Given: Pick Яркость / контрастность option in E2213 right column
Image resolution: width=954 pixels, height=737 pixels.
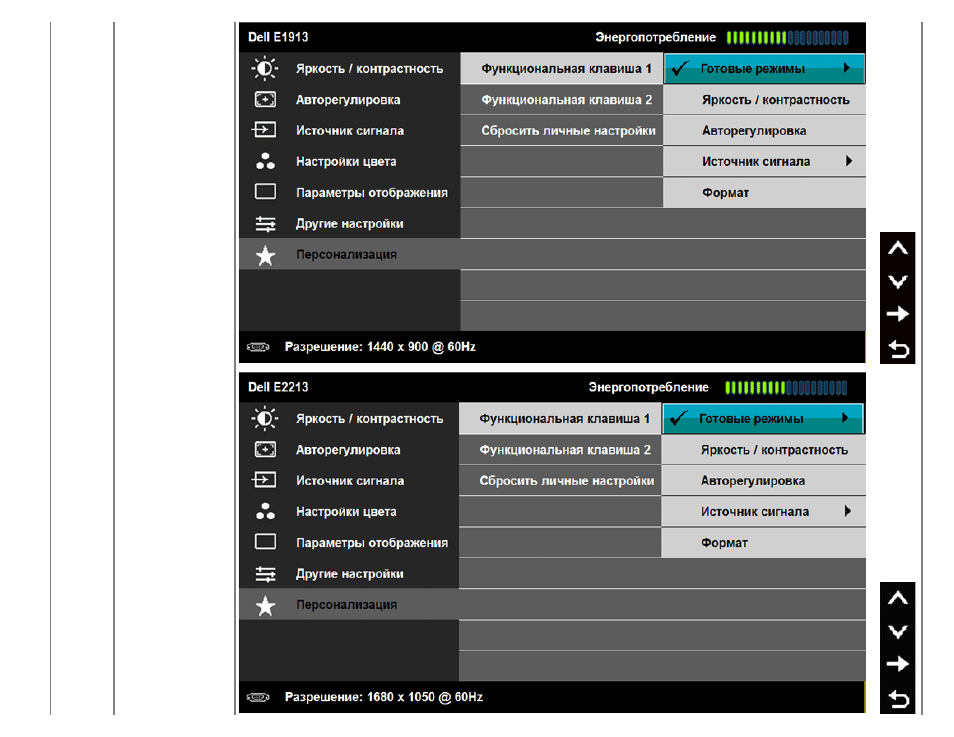Looking at the screenshot, I should coord(764,449).
